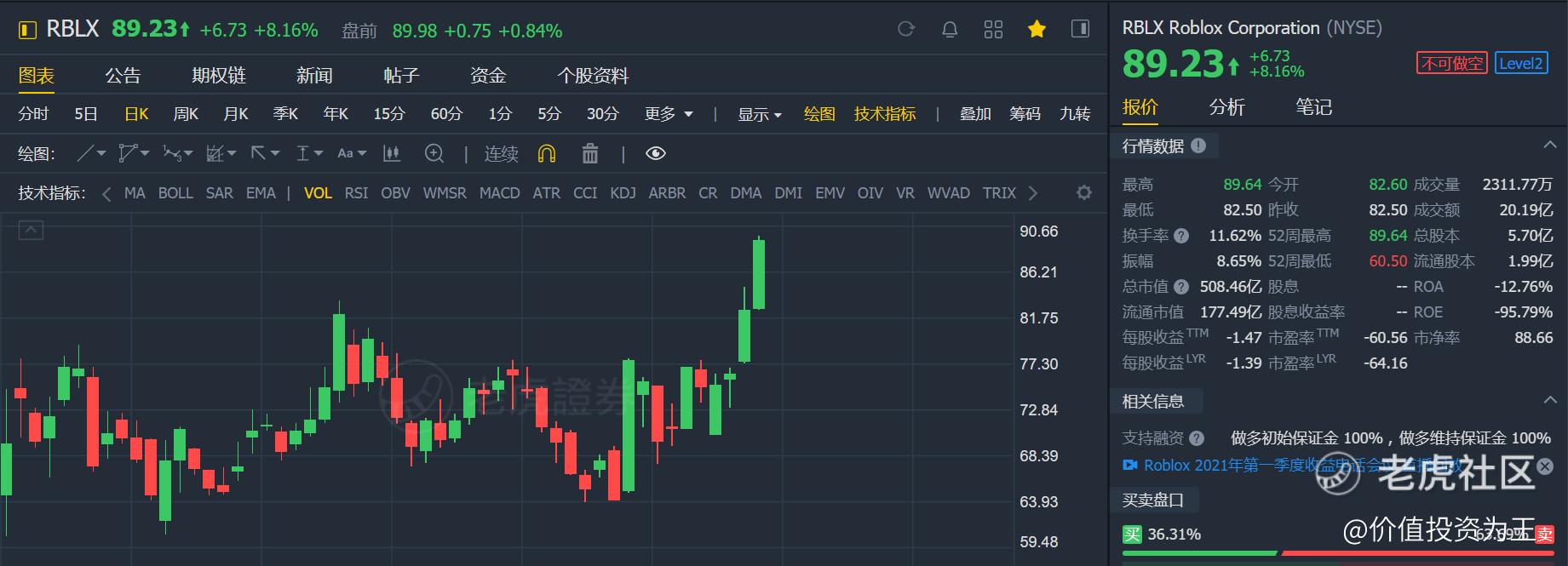Open line tool dropdown arrow
This screenshot has width=1568, height=566.
(x=101, y=154)
